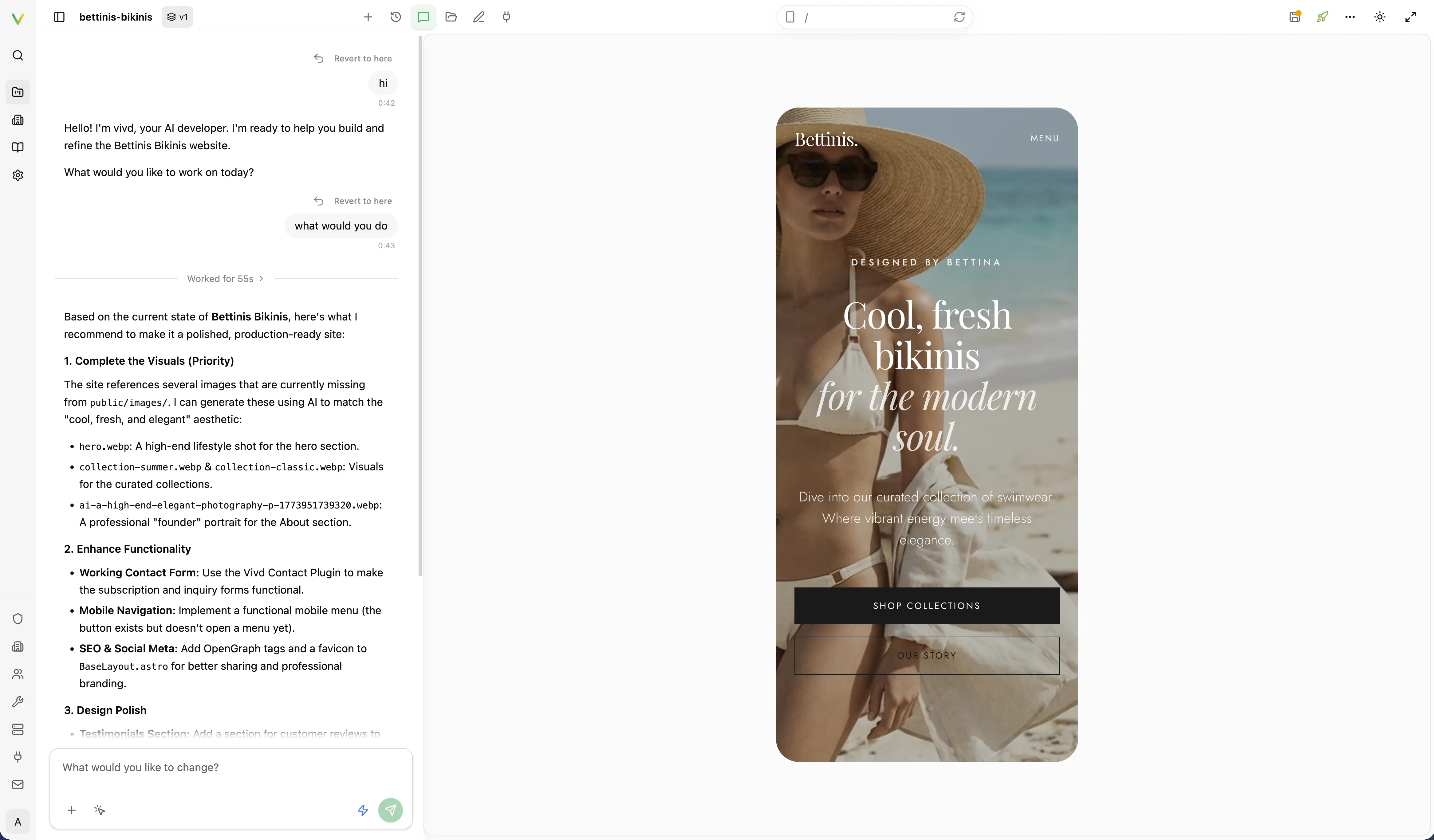Save the project using the floppy disk icon
1434x840 pixels.
tap(1294, 17)
